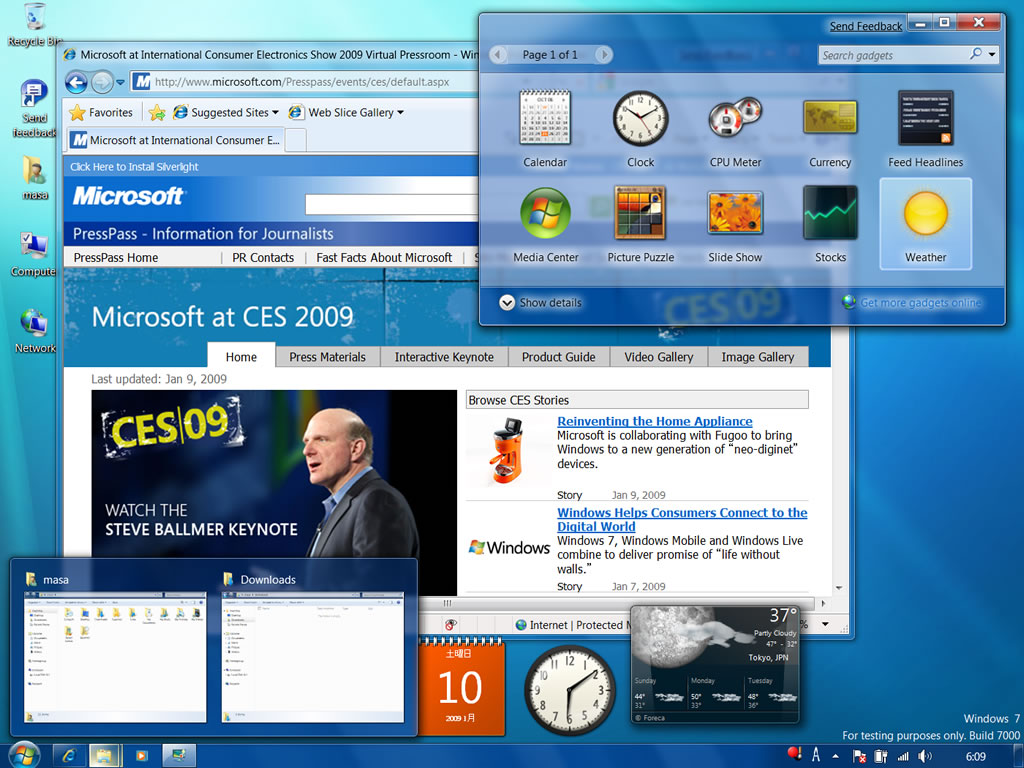Choose the Media Center gadget
Image resolution: width=1024 pixels, height=768 pixels.
point(545,224)
